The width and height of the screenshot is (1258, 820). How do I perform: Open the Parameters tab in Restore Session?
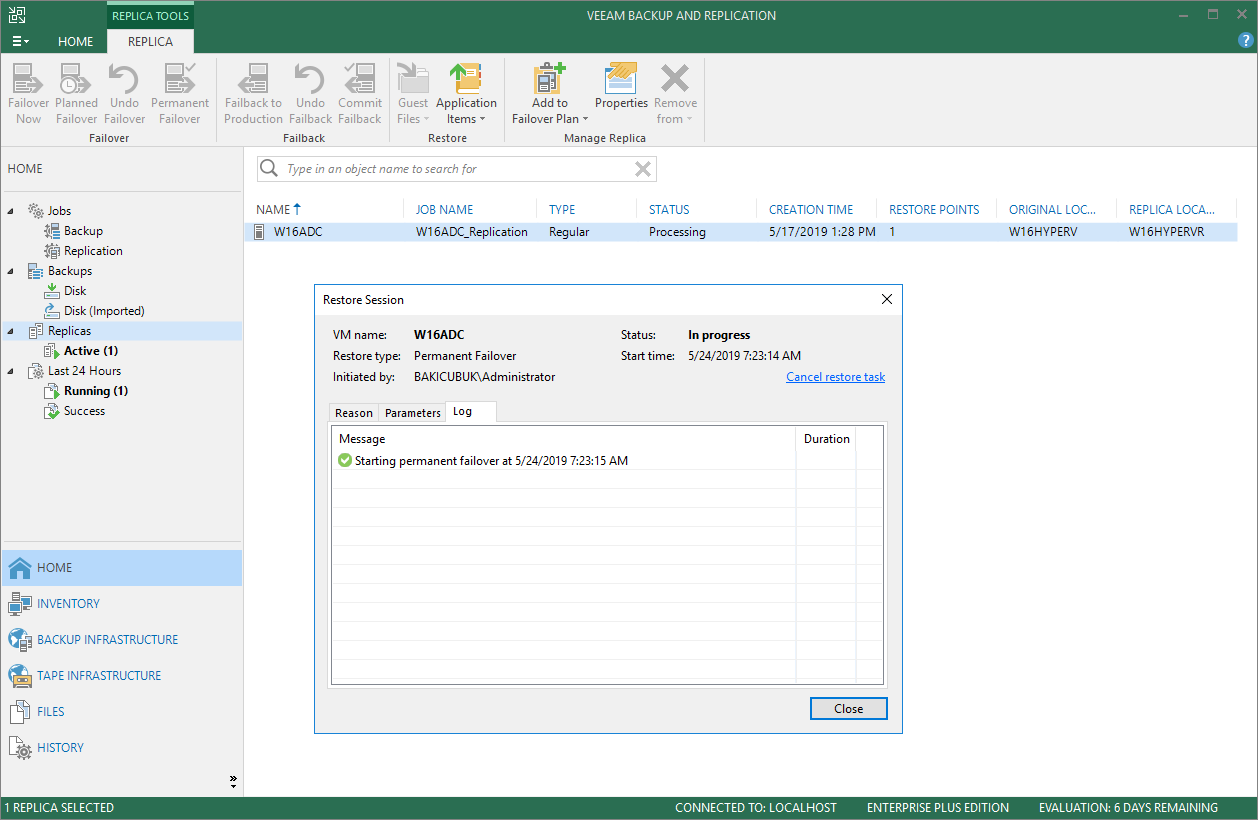[x=412, y=413]
